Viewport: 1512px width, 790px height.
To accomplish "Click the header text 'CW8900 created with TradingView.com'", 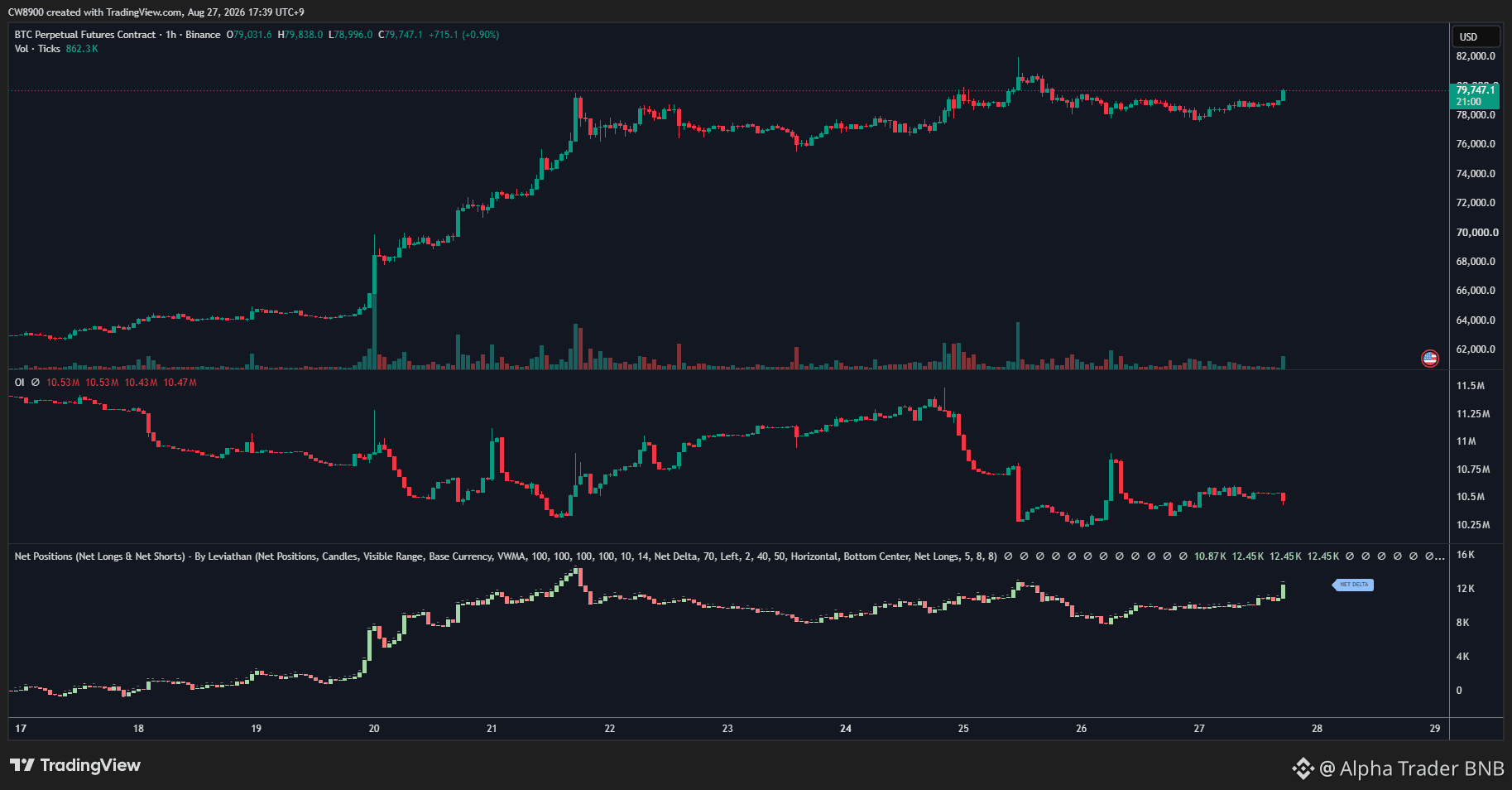I will tap(94, 12).
